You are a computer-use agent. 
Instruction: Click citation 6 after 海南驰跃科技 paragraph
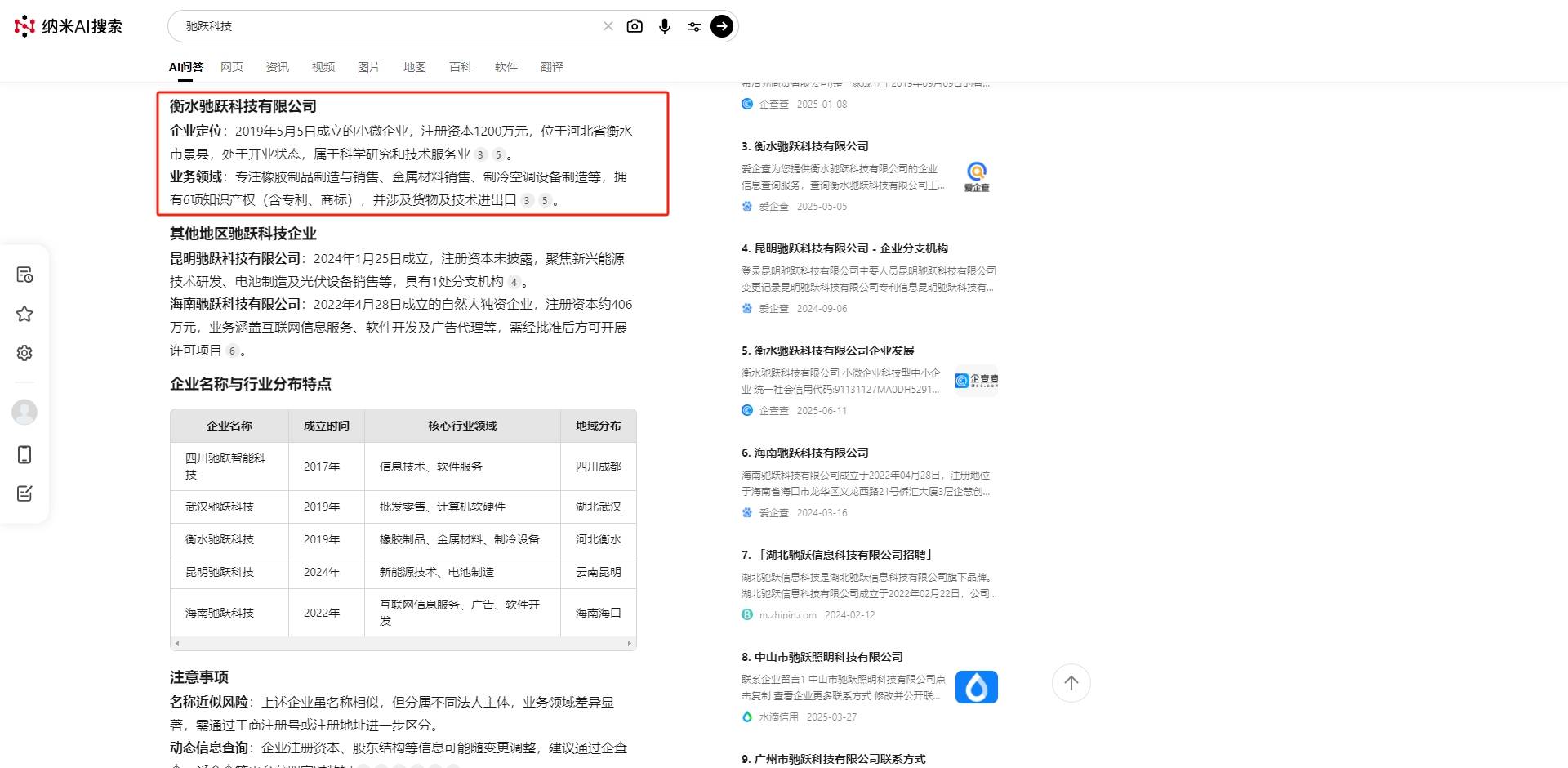click(x=232, y=351)
